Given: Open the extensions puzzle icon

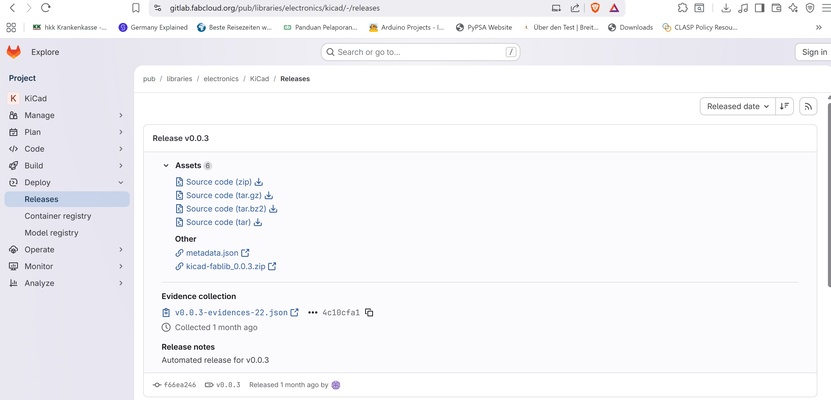Looking at the screenshot, I should point(683,8).
